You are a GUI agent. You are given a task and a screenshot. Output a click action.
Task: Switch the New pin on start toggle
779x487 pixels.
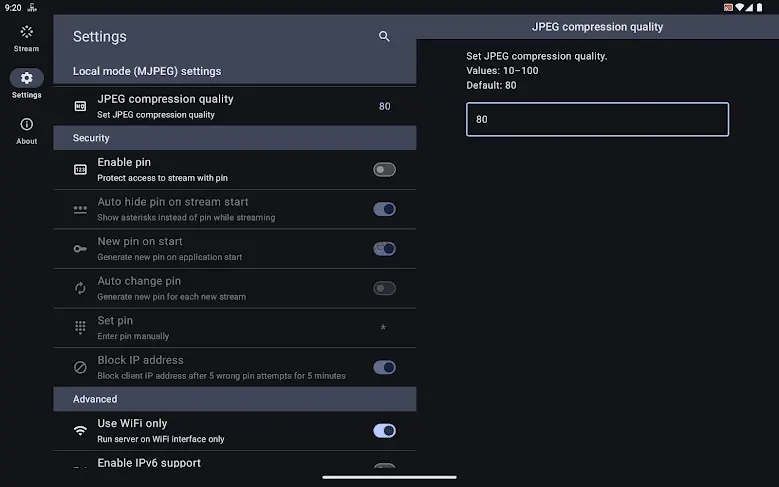click(x=384, y=249)
